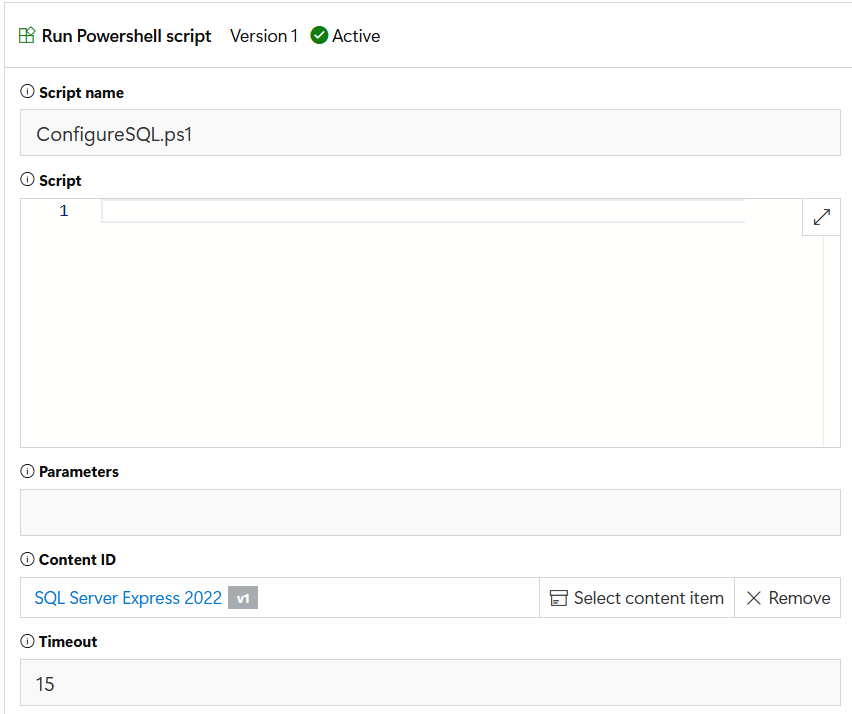Click the Run Powershell script header icon
Image resolution: width=852 pixels, height=714 pixels.
(x=27, y=36)
